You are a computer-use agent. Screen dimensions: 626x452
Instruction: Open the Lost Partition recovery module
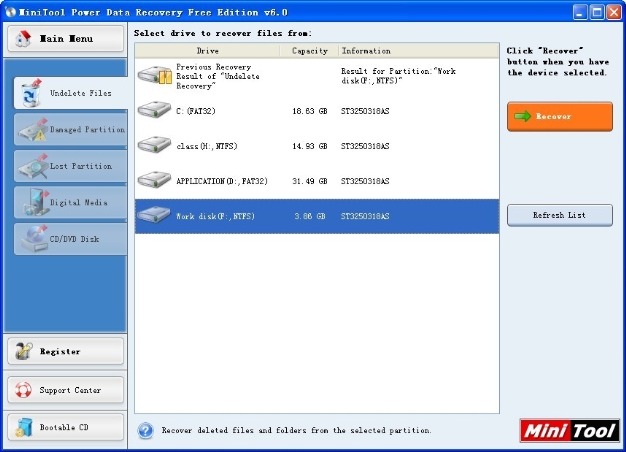(x=71, y=166)
